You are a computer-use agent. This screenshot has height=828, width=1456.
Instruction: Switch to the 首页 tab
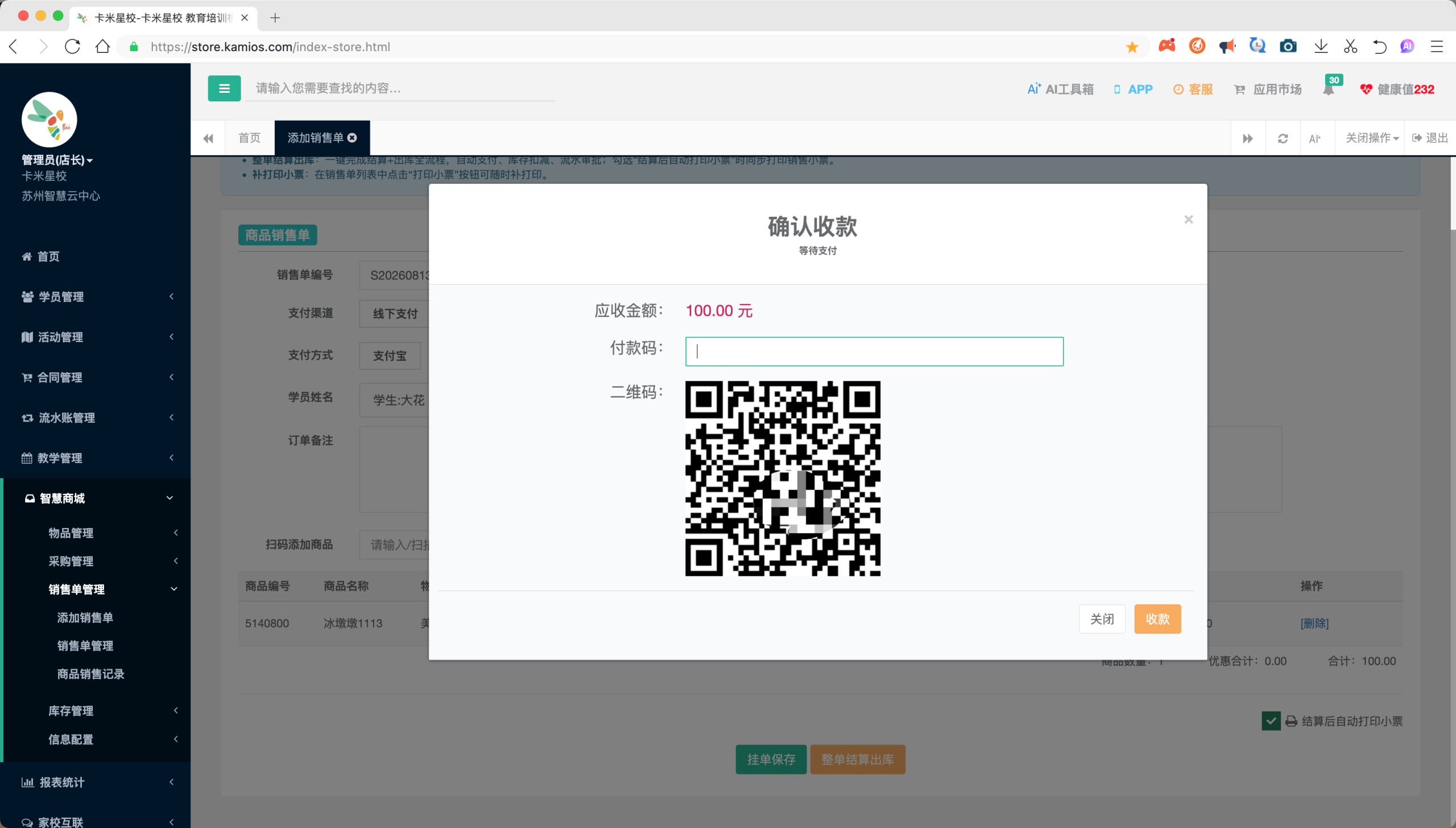click(249, 138)
